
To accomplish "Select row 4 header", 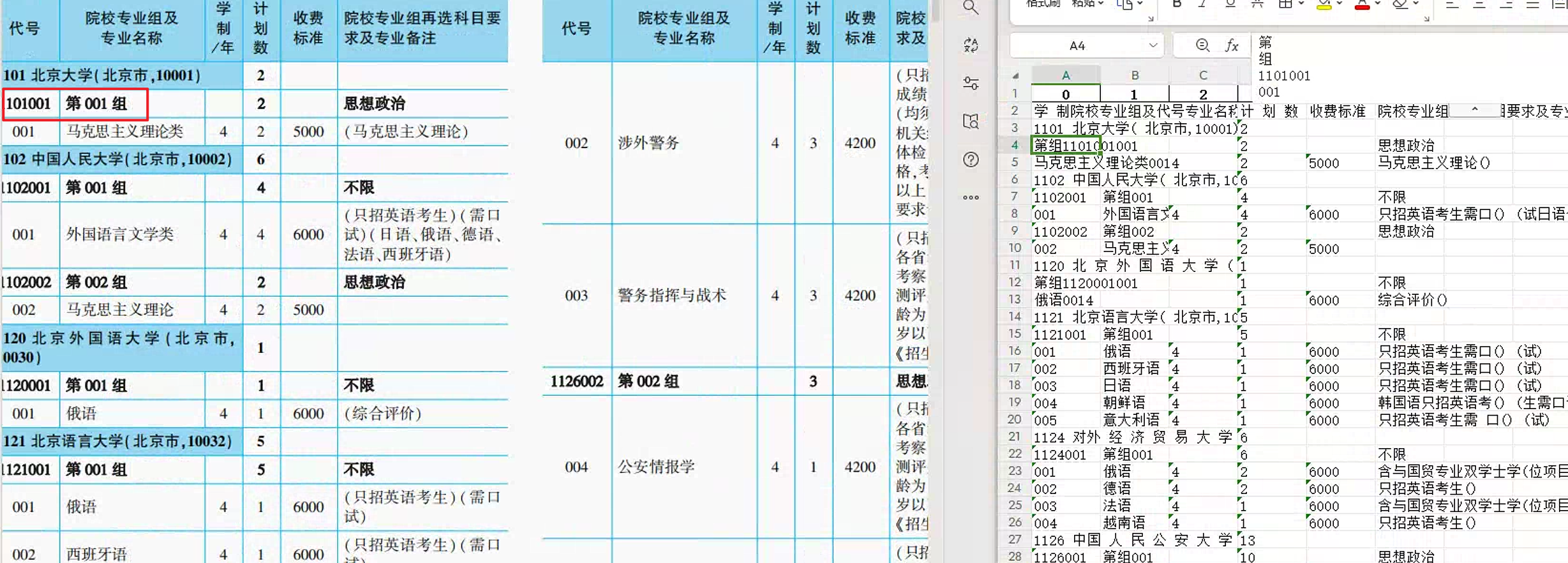I will pos(1015,145).
